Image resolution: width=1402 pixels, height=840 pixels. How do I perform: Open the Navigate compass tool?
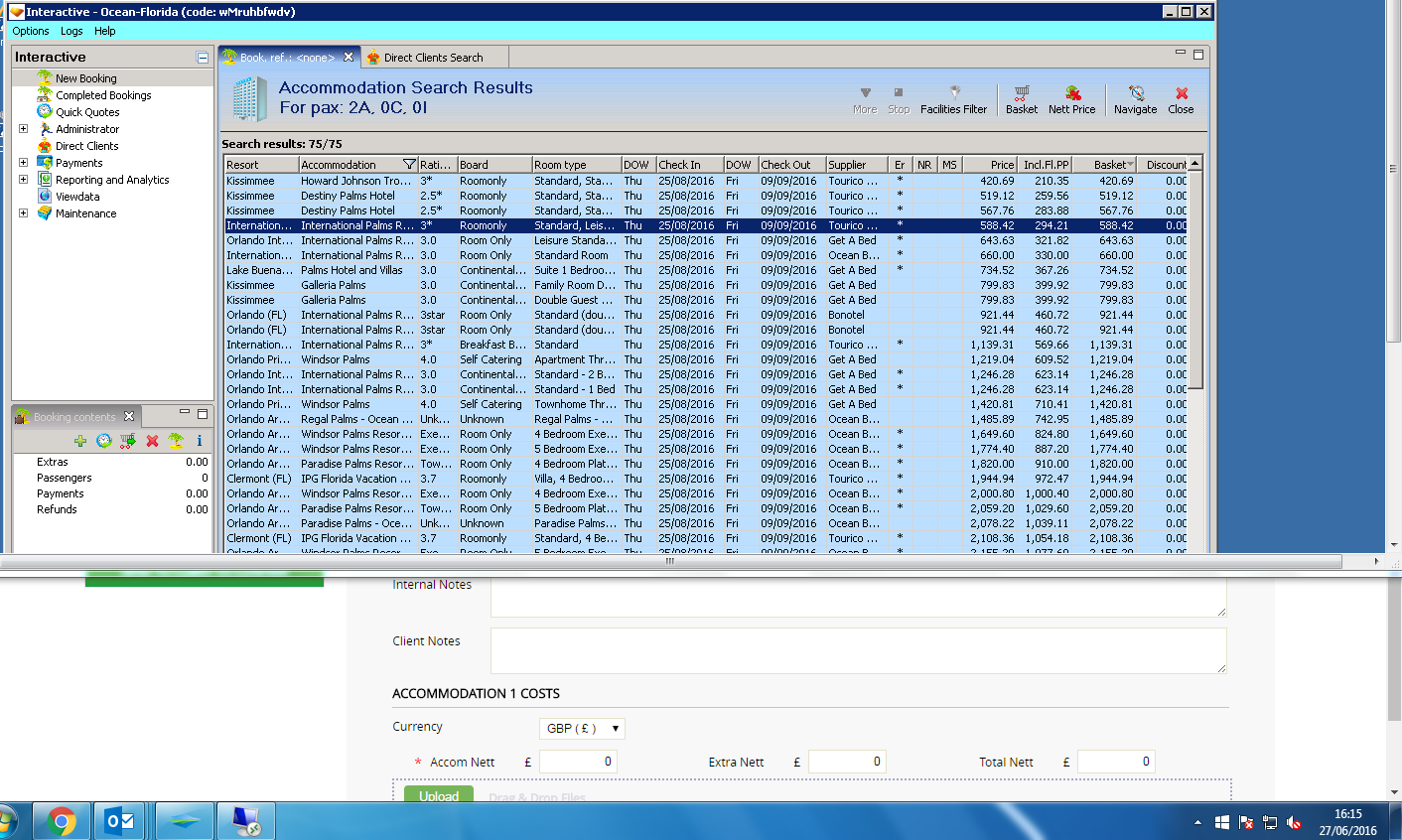1135,100
